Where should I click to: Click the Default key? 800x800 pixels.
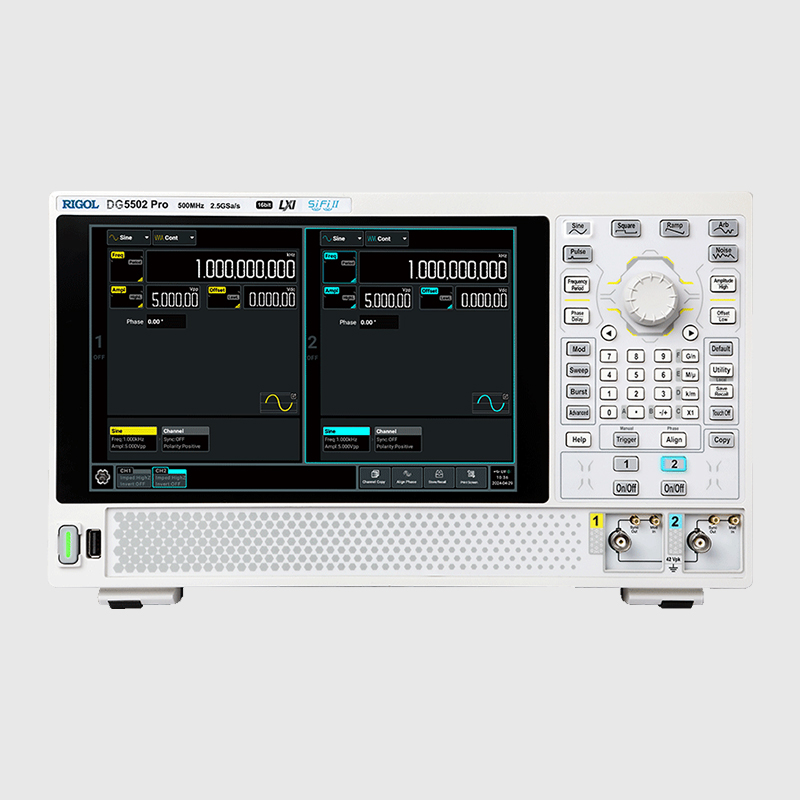[721, 348]
